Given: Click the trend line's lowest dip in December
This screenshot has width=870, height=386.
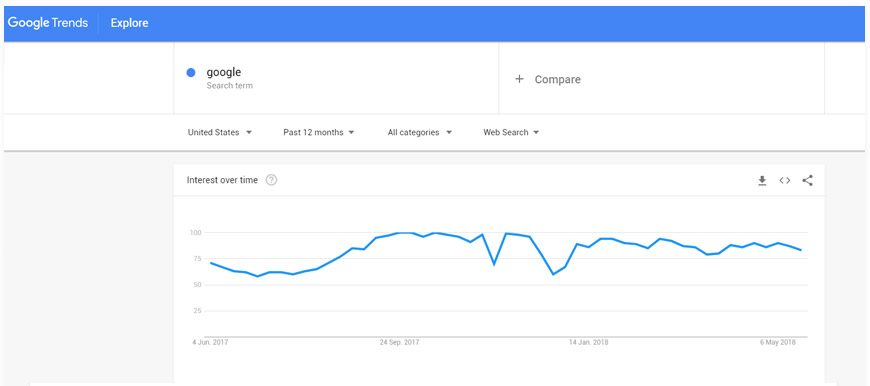Looking at the screenshot, I should 553,274.
